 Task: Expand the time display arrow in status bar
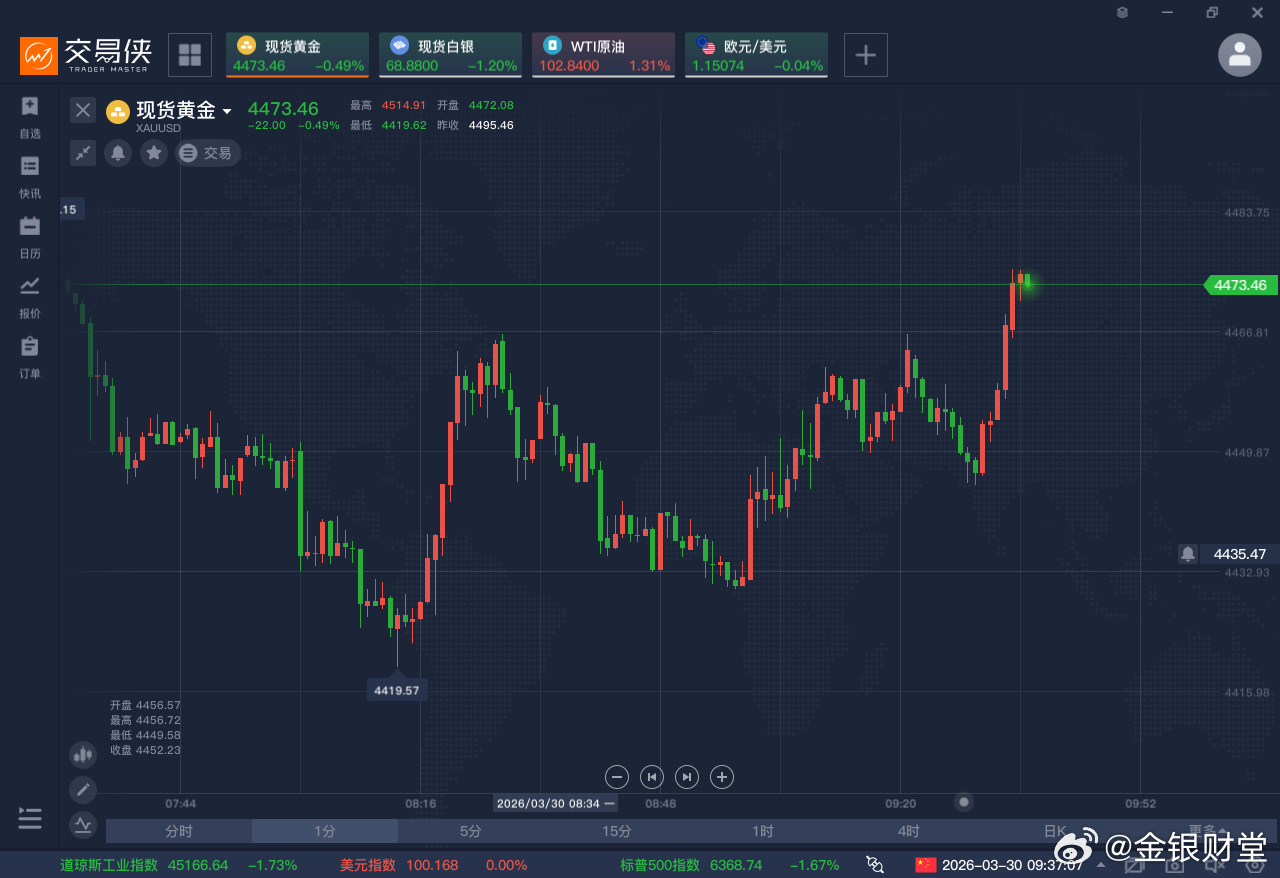coord(1100,865)
